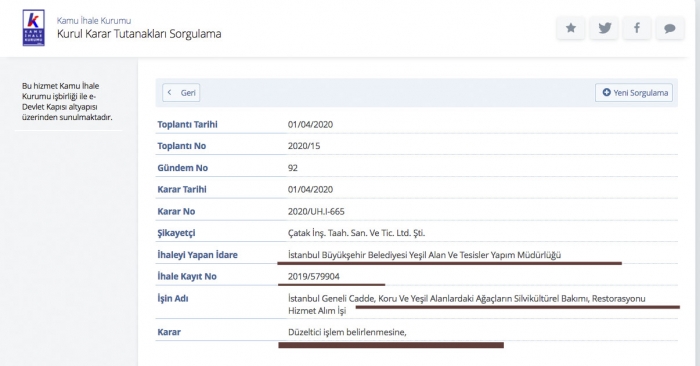
Task: Select the İhale Kayıt No label
Action: [187, 277]
